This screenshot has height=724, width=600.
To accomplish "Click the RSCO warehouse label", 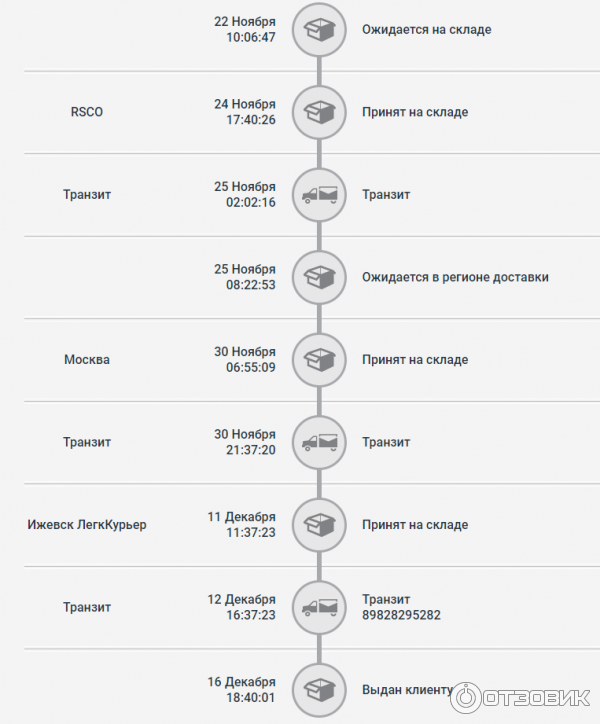I will click(x=87, y=112).
